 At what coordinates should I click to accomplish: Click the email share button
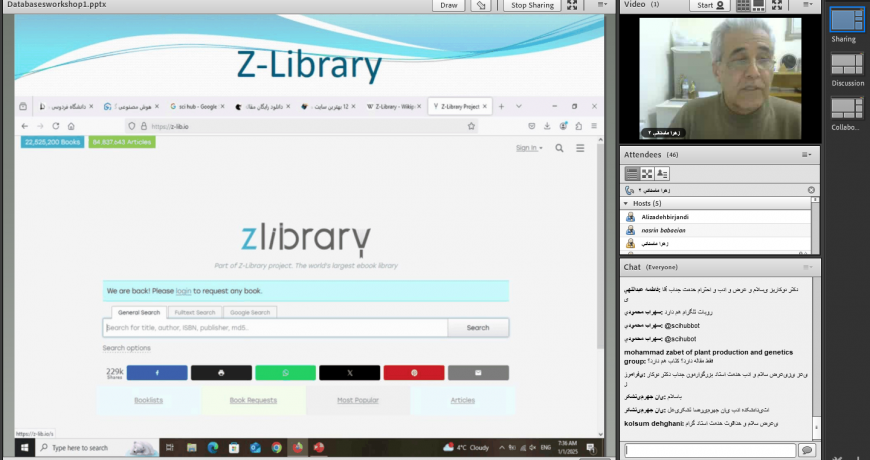[478, 373]
